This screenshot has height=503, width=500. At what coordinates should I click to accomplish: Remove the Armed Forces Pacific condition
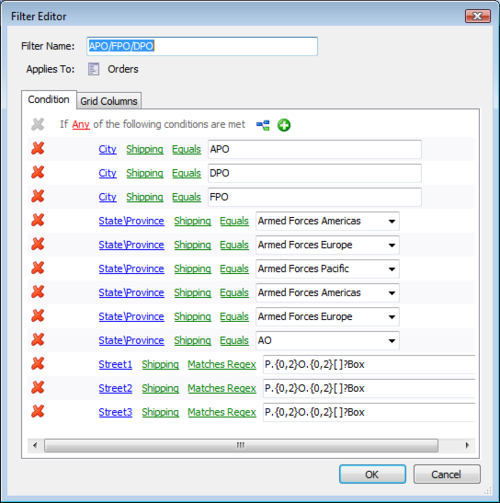(38, 268)
